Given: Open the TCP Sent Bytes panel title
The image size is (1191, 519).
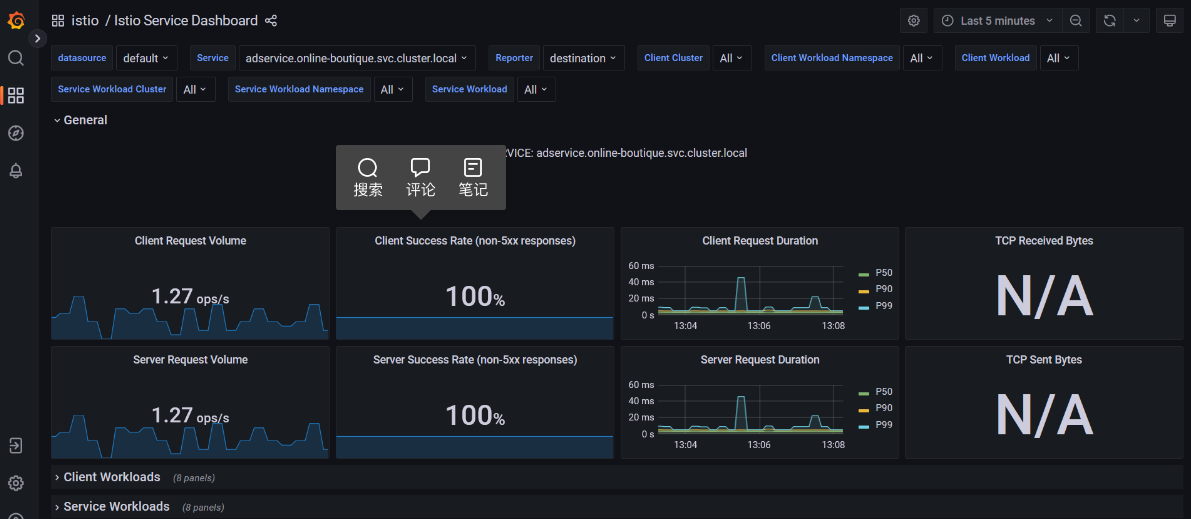Looking at the screenshot, I should [x=1044, y=360].
